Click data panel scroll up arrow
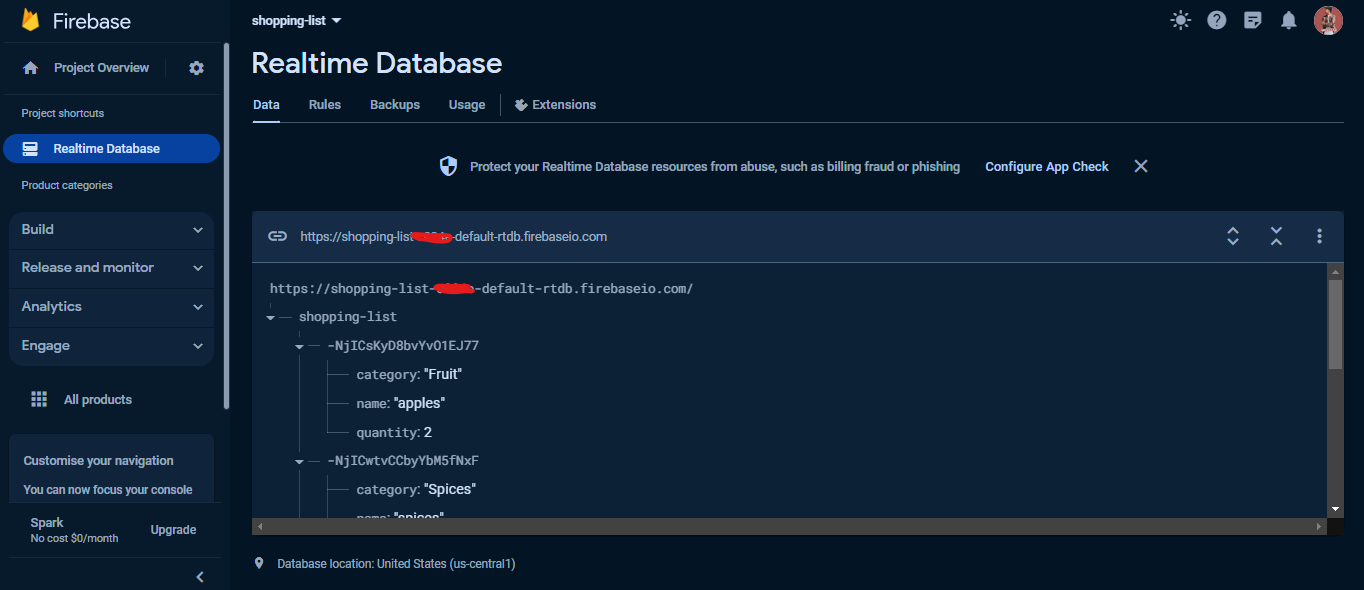The width and height of the screenshot is (1364, 590). coord(1335,271)
